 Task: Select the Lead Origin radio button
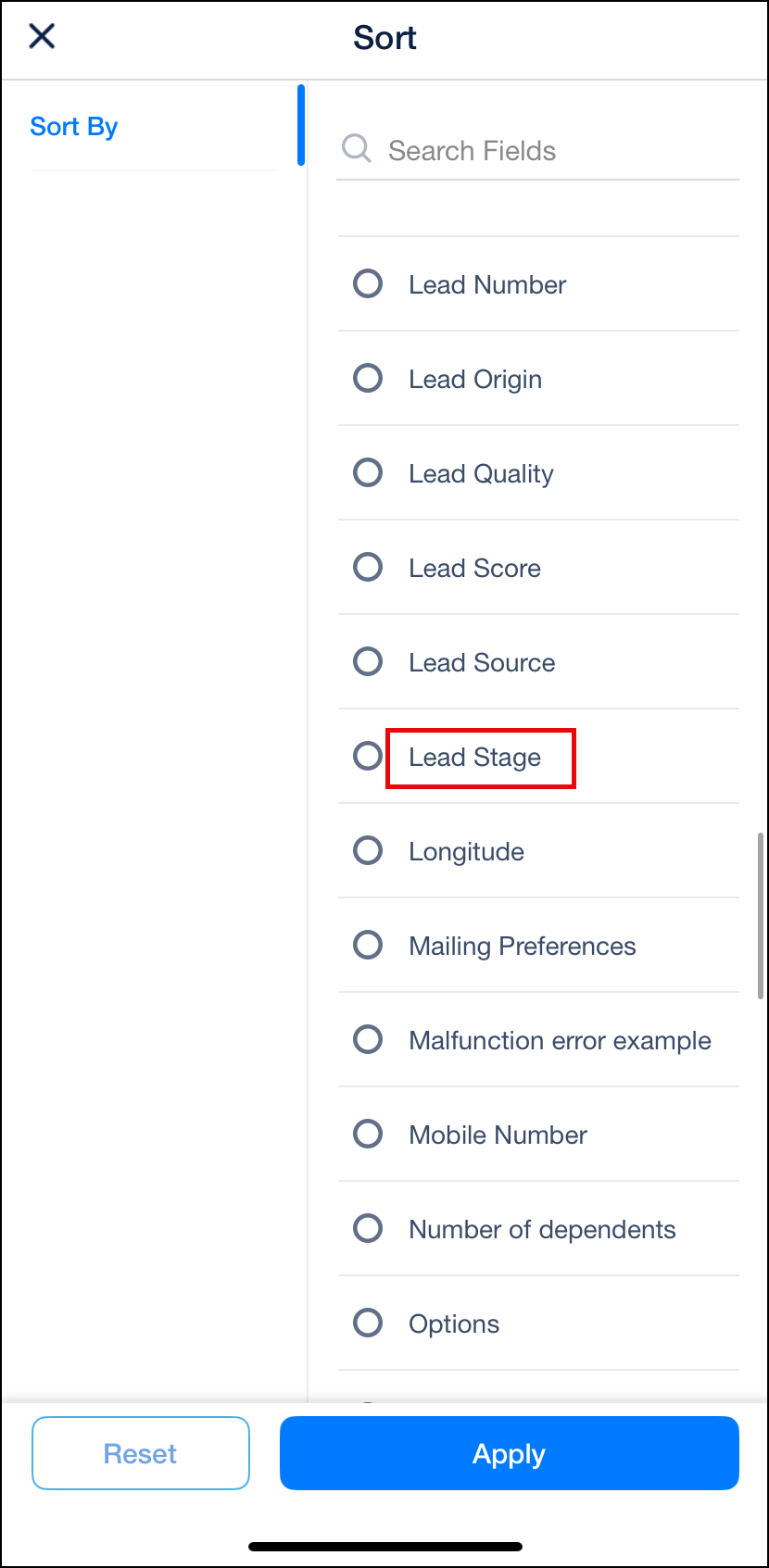click(368, 378)
